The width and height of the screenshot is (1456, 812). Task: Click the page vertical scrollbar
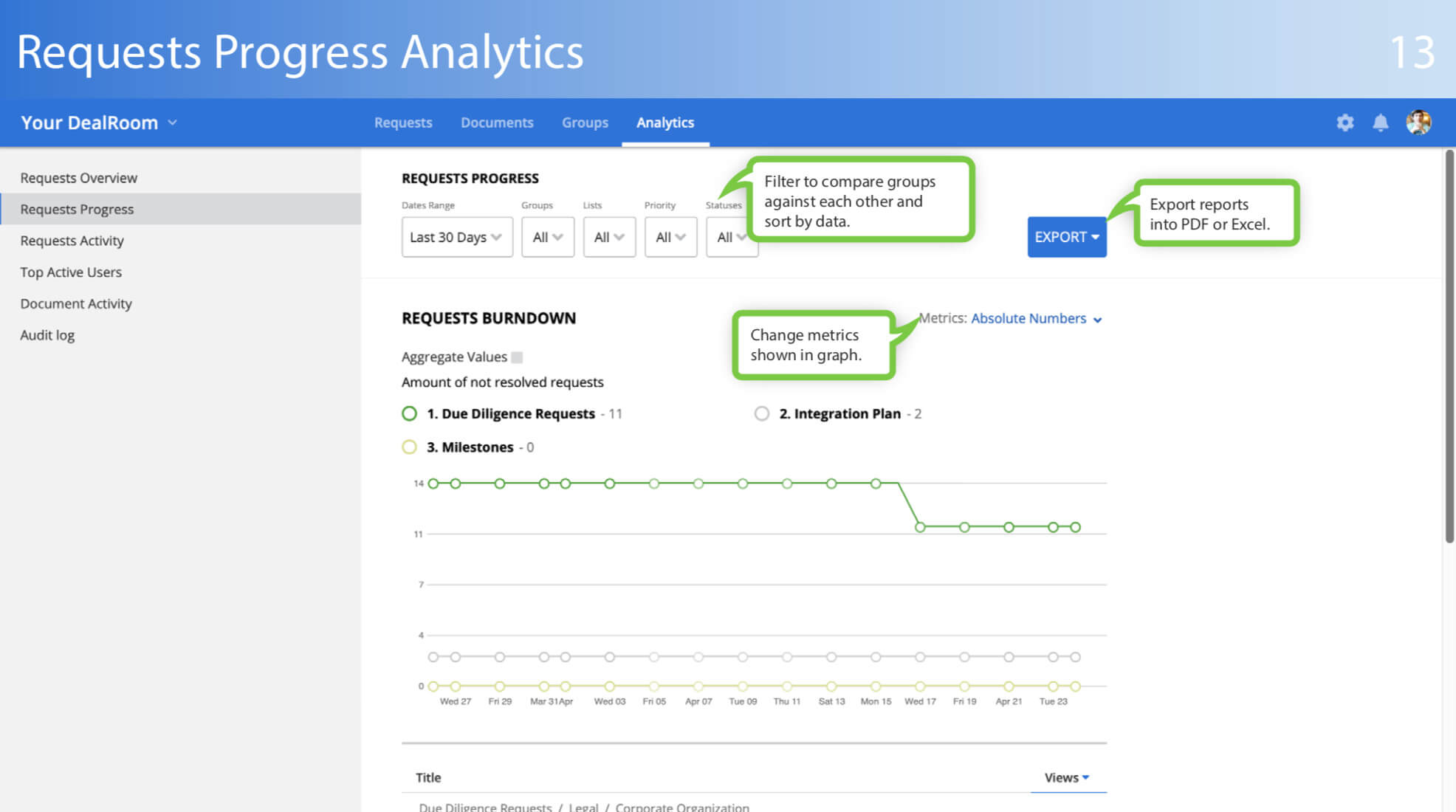[x=1449, y=347]
